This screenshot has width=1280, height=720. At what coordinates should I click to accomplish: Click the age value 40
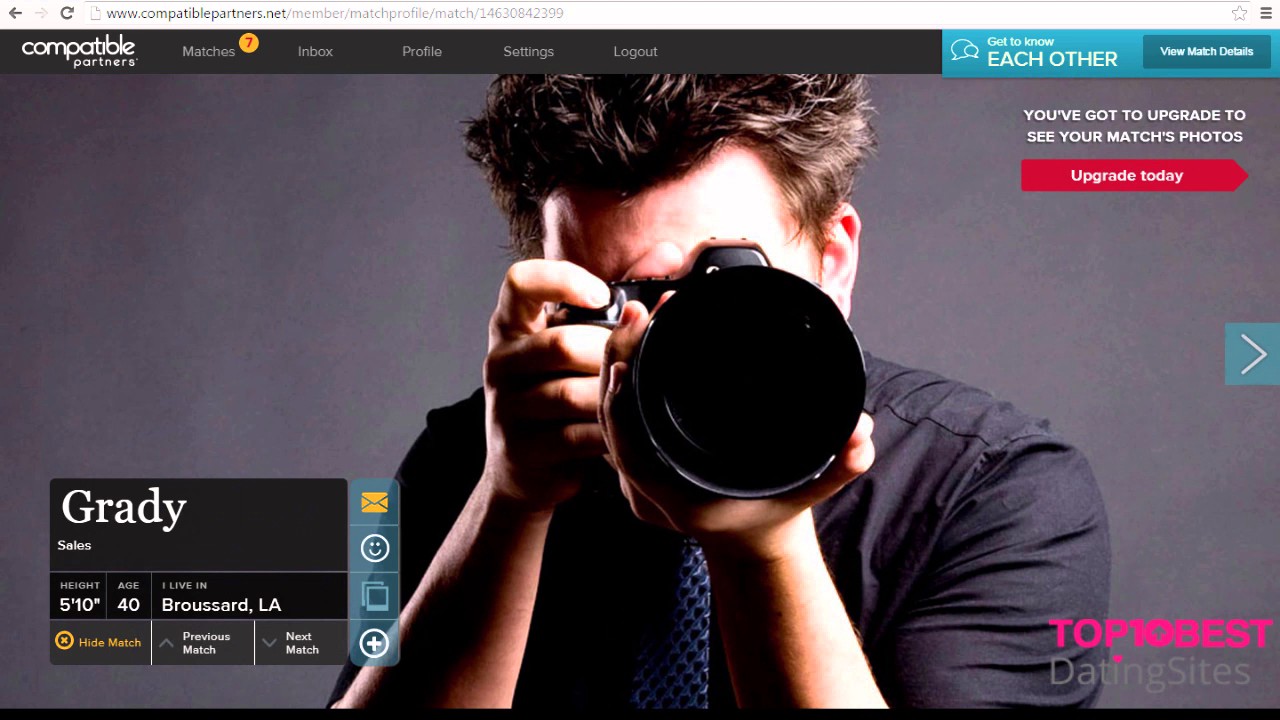coord(128,605)
